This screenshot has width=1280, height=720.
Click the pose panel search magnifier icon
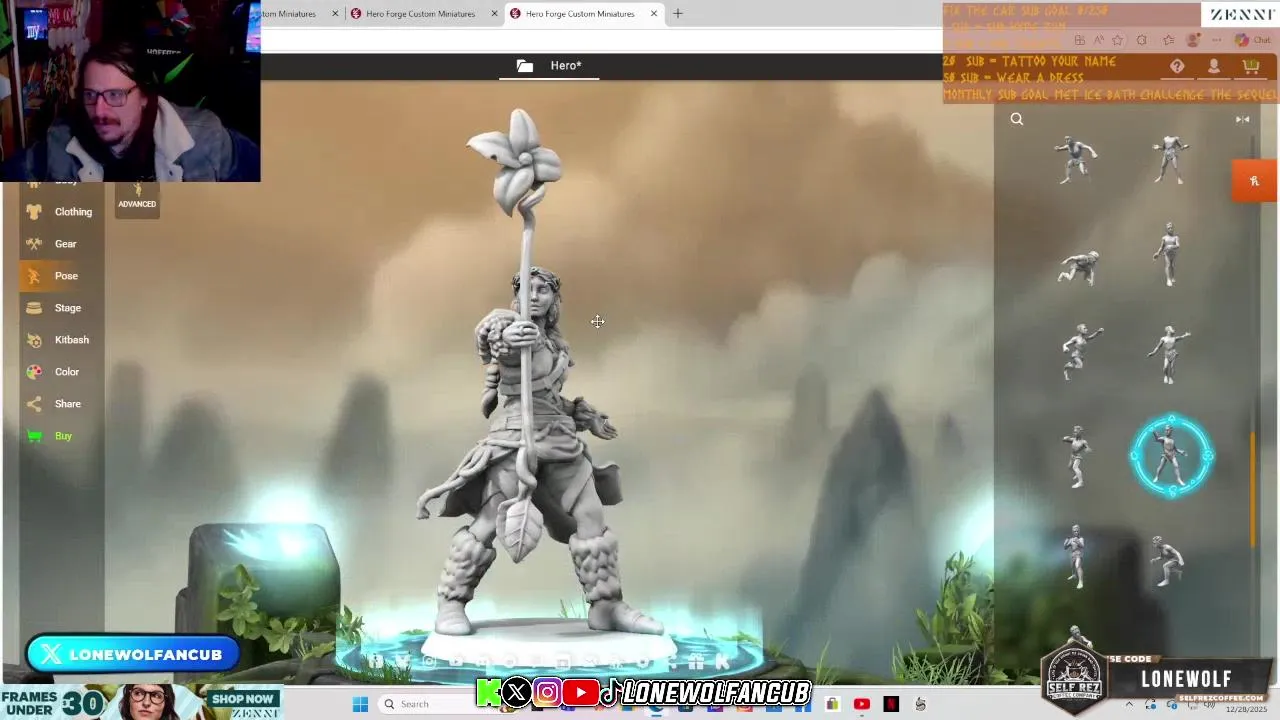(x=1017, y=119)
